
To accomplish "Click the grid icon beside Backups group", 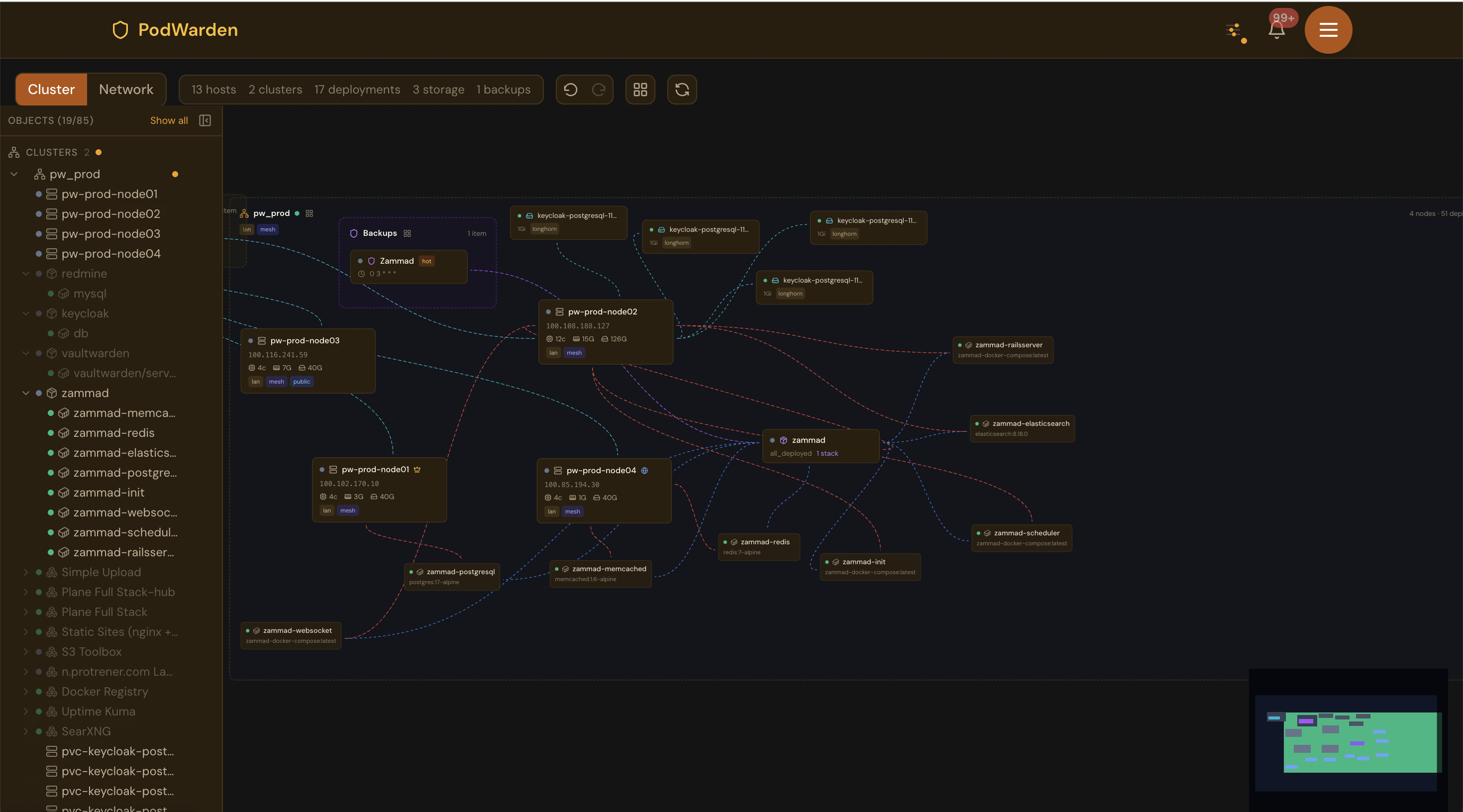I will [x=407, y=233].
